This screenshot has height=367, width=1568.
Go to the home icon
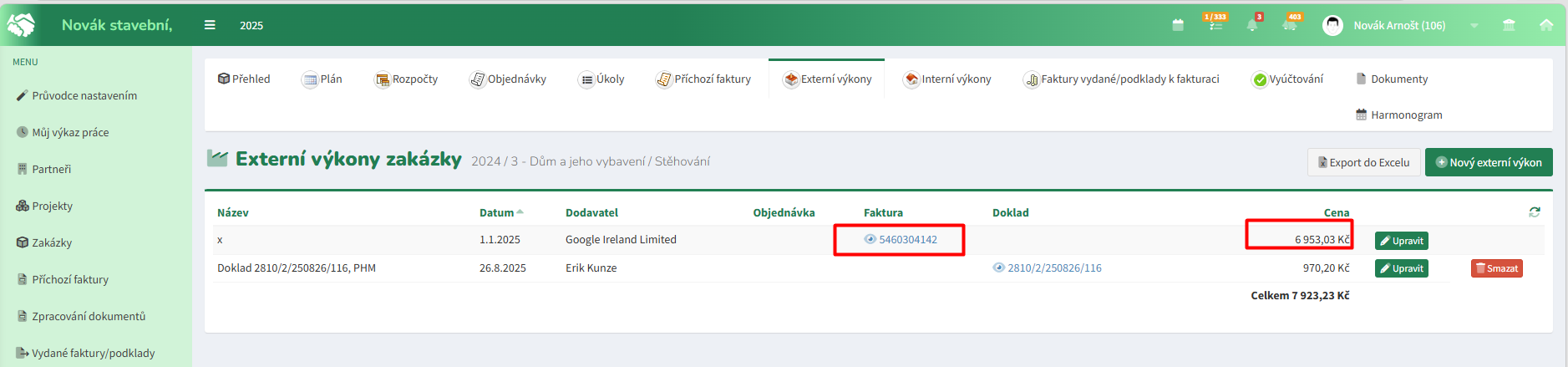1546,25
